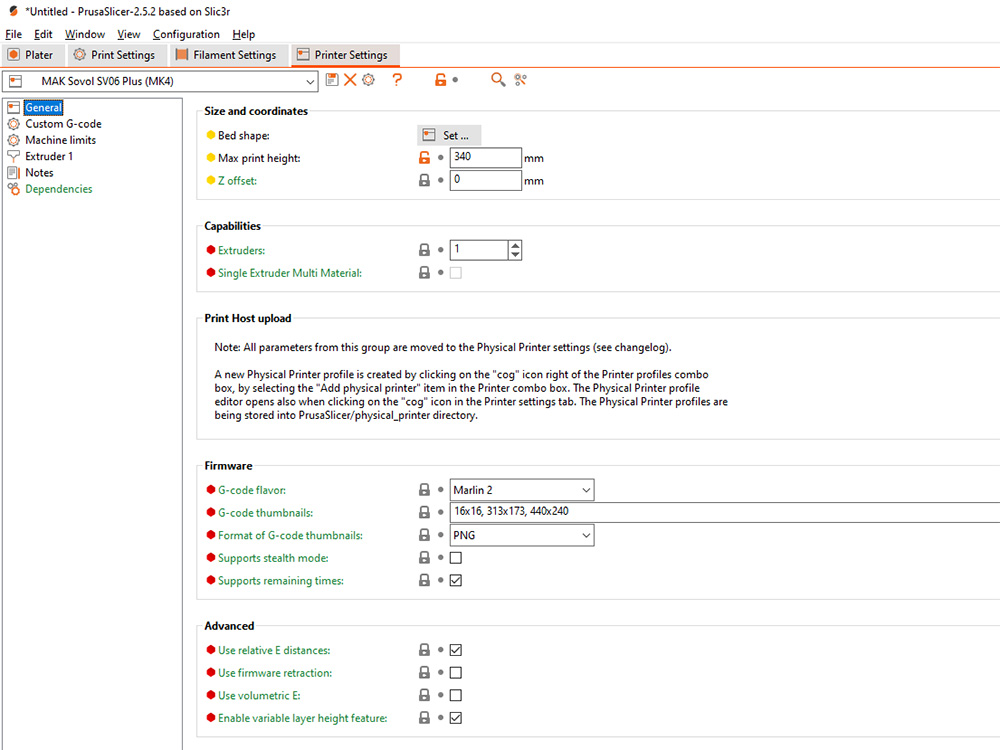Open Machine limits settings page
Viewport: 1000px width, 750px height.
coord(61,140)
